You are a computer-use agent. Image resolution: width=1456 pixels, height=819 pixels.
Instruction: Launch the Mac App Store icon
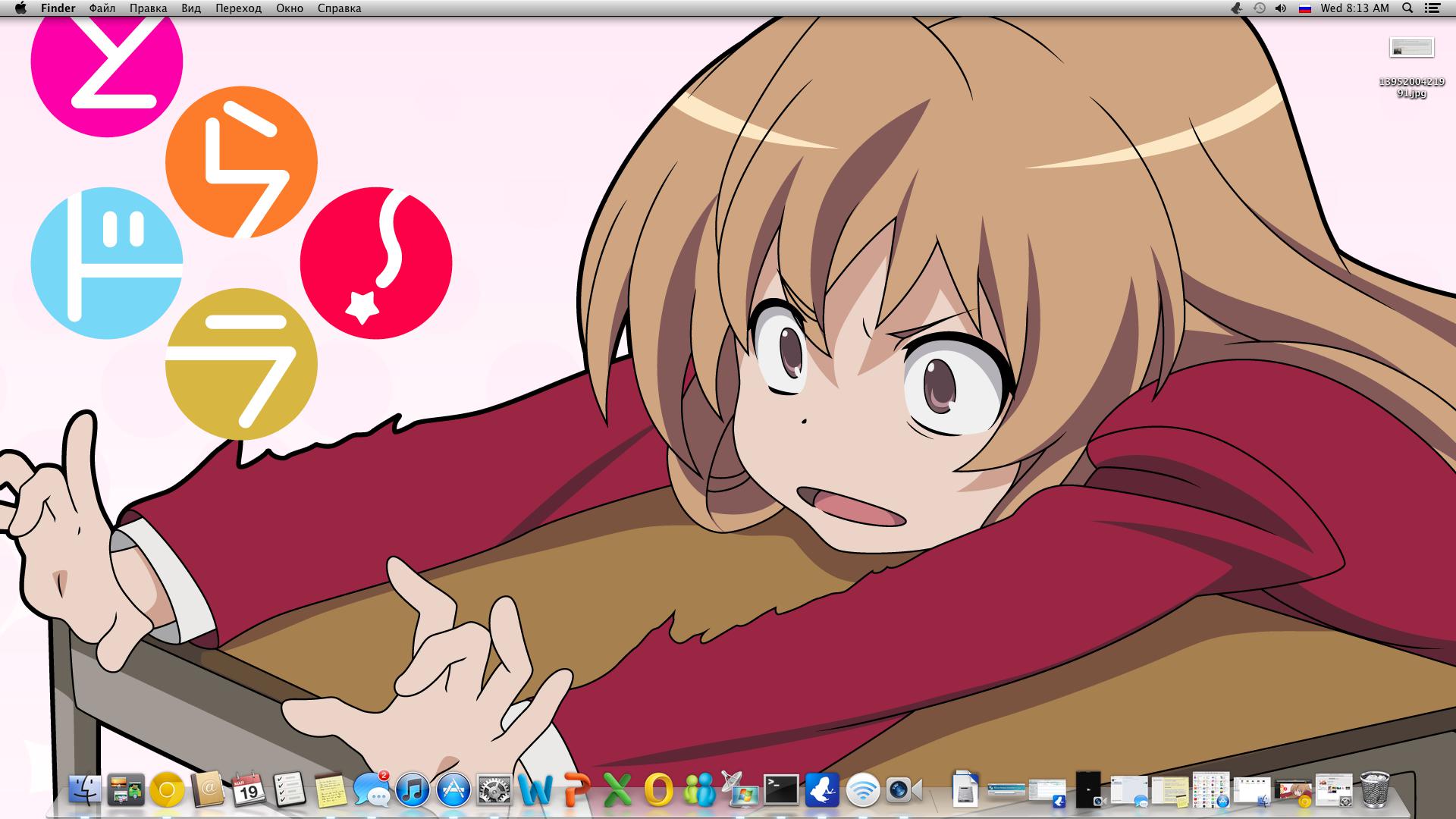click(x=453, y=791)
